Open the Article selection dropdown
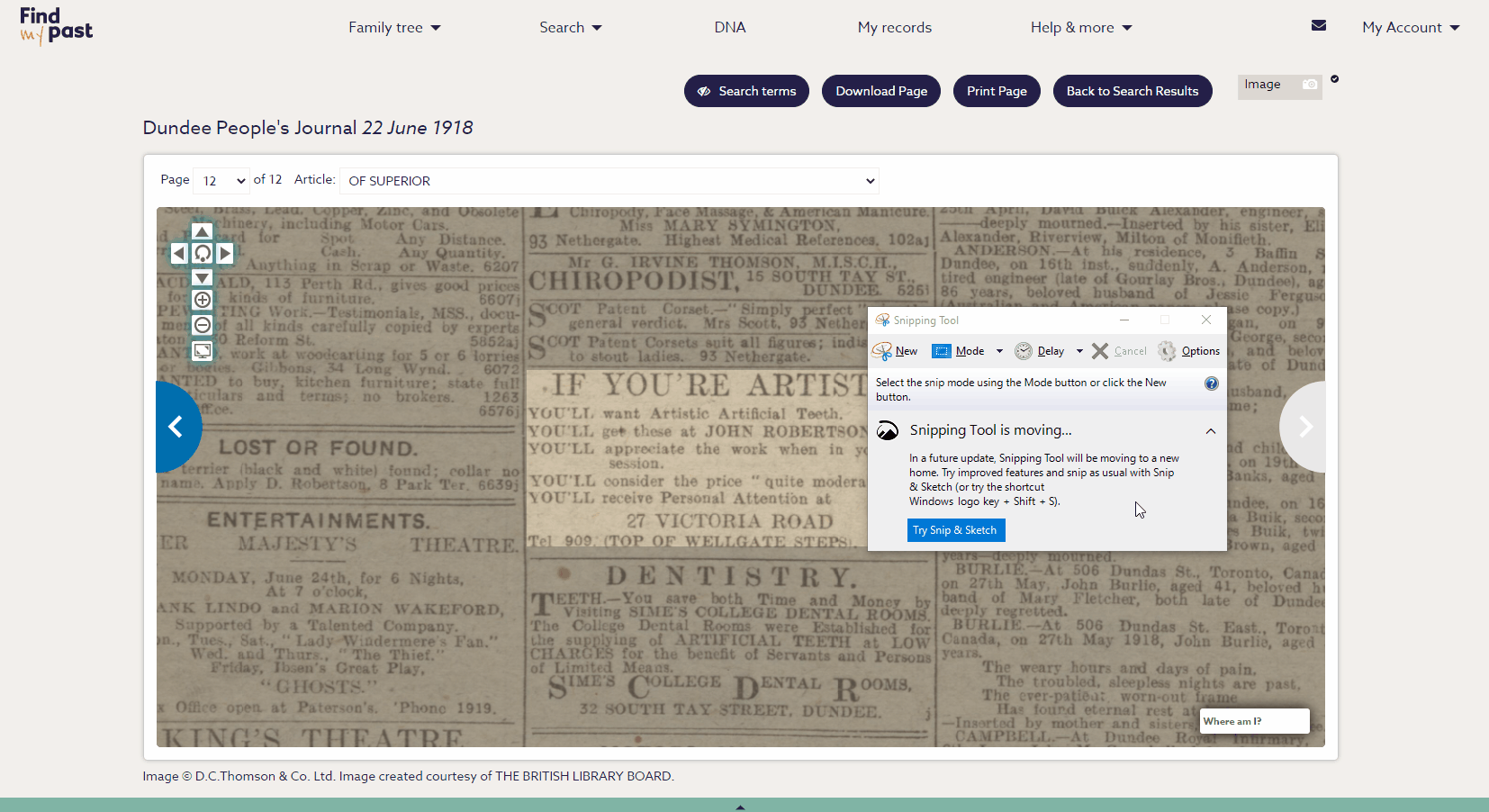This screenshot has height=812, width=1489. pos(609,181)
